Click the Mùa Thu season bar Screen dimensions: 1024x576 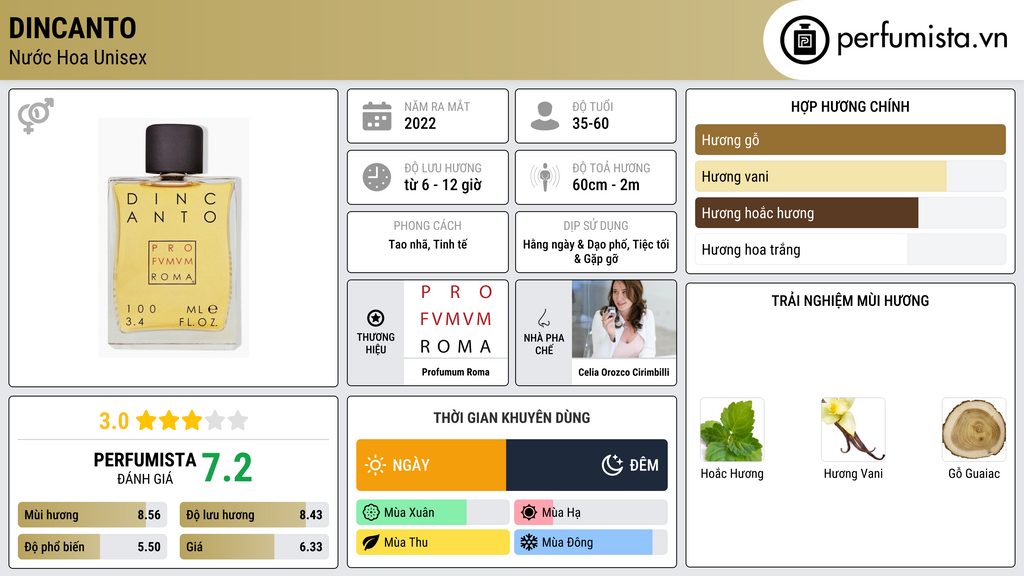[x=433, y=542]
